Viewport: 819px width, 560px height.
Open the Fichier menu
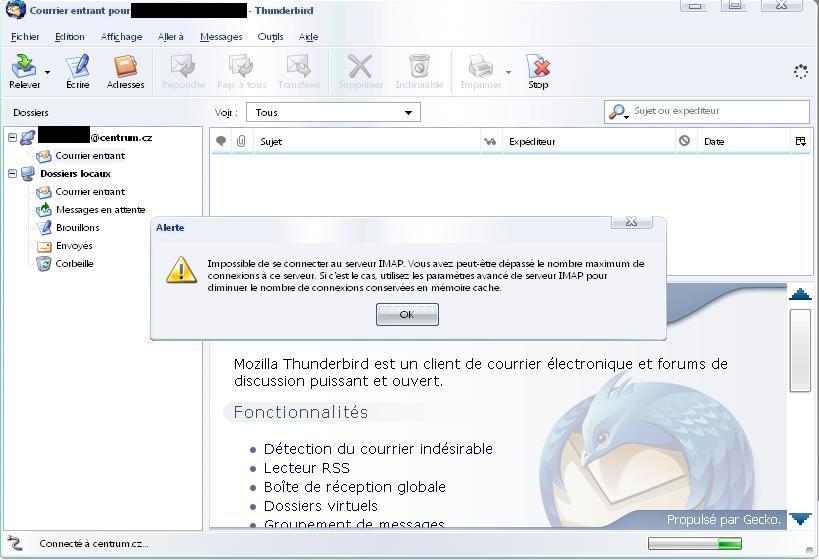pos(25,37)
